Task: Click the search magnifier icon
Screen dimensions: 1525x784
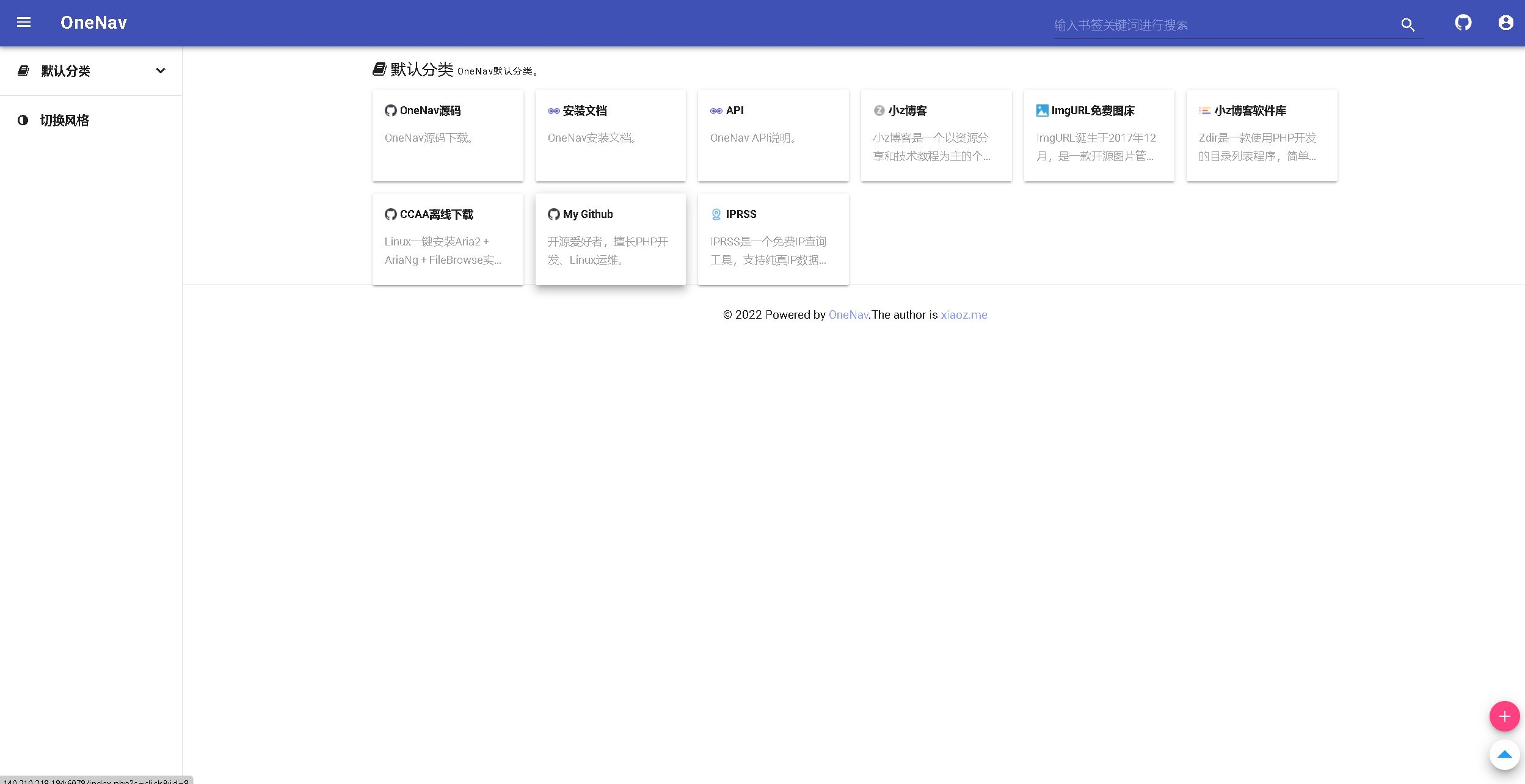Action: 1407,25
